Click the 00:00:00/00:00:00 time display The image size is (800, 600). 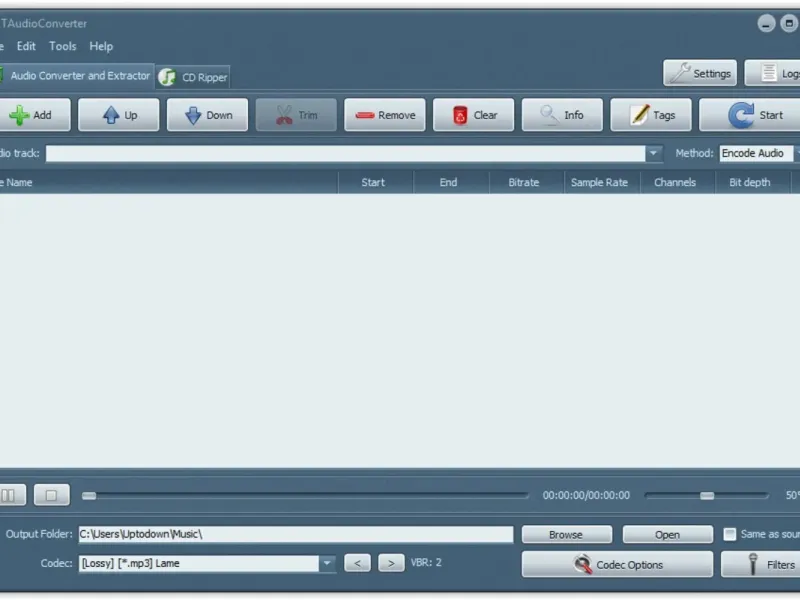(x=586, y=495)
